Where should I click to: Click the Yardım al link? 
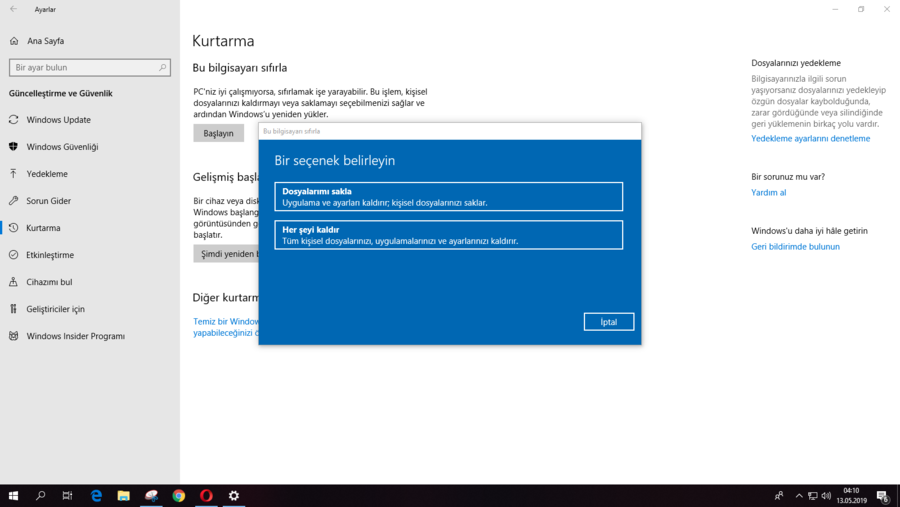pyautogui.click(x=769, y=192)
